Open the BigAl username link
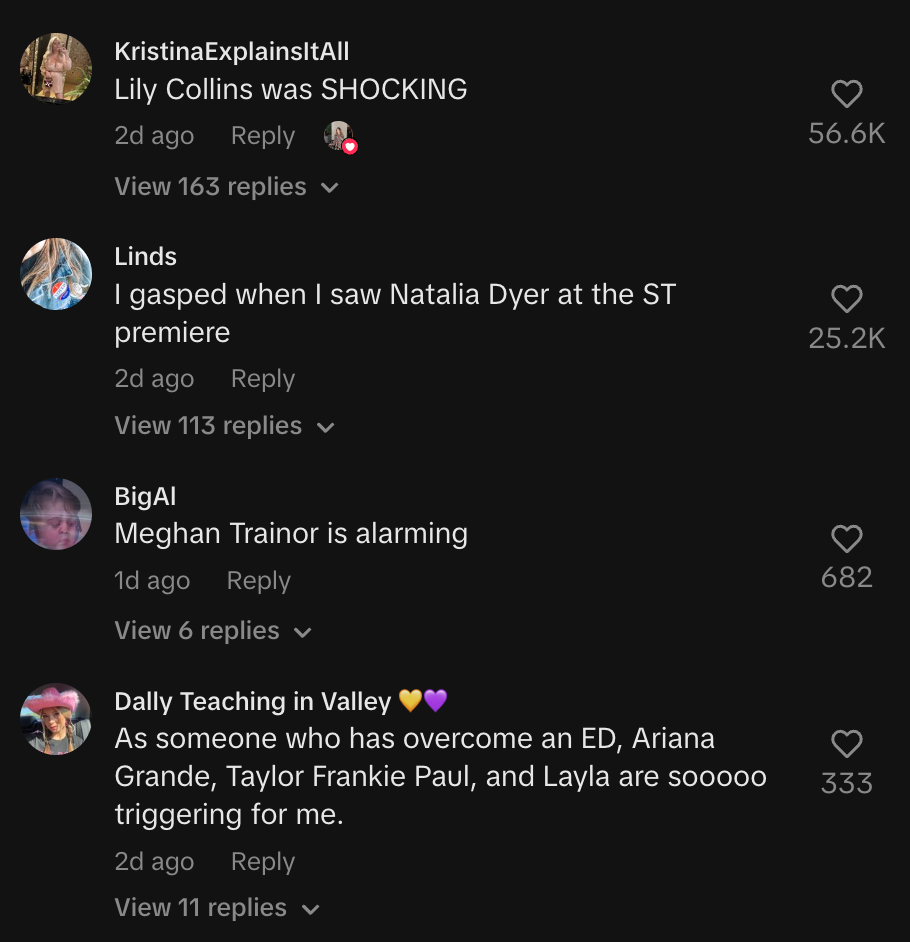Image resolution: width=910 pixels, height=942 pixels. pos(146,497)
